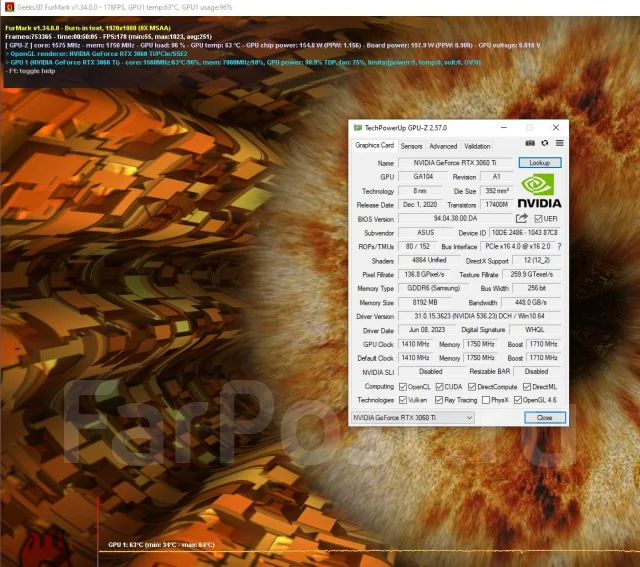Click the BIOS export share icon
The image size is (640, 567).
pyautogui.click(x=522, y=218)
